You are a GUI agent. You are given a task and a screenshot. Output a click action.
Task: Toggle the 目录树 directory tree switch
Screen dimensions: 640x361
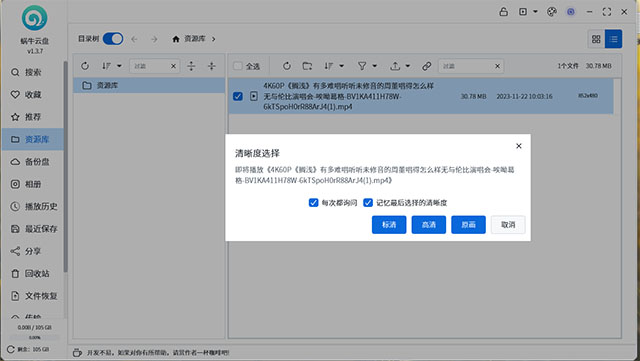[x=113, y=39]
